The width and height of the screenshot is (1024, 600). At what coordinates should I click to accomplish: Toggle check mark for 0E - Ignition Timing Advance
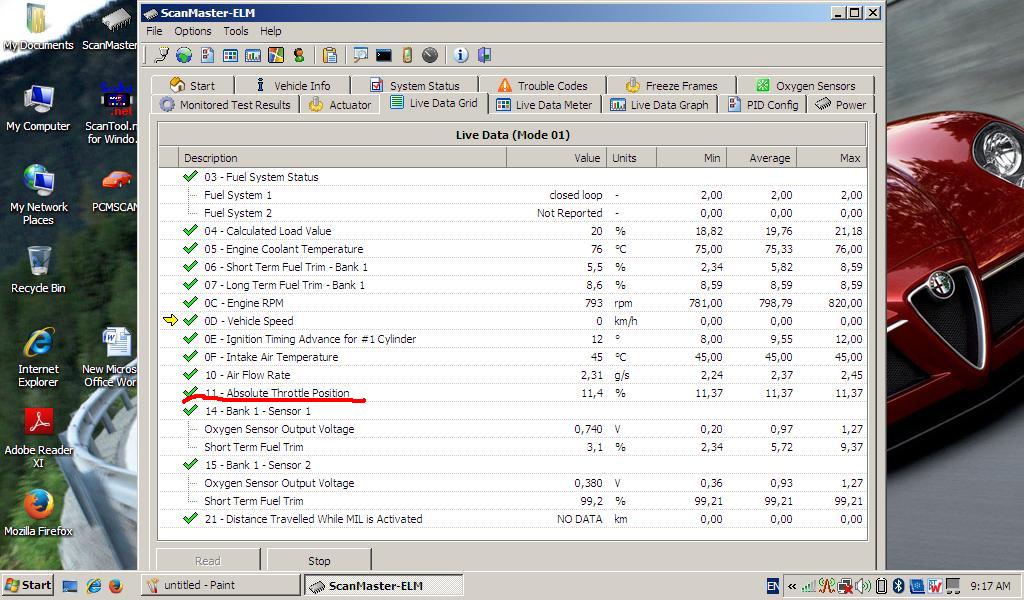[x=190, y=338]
